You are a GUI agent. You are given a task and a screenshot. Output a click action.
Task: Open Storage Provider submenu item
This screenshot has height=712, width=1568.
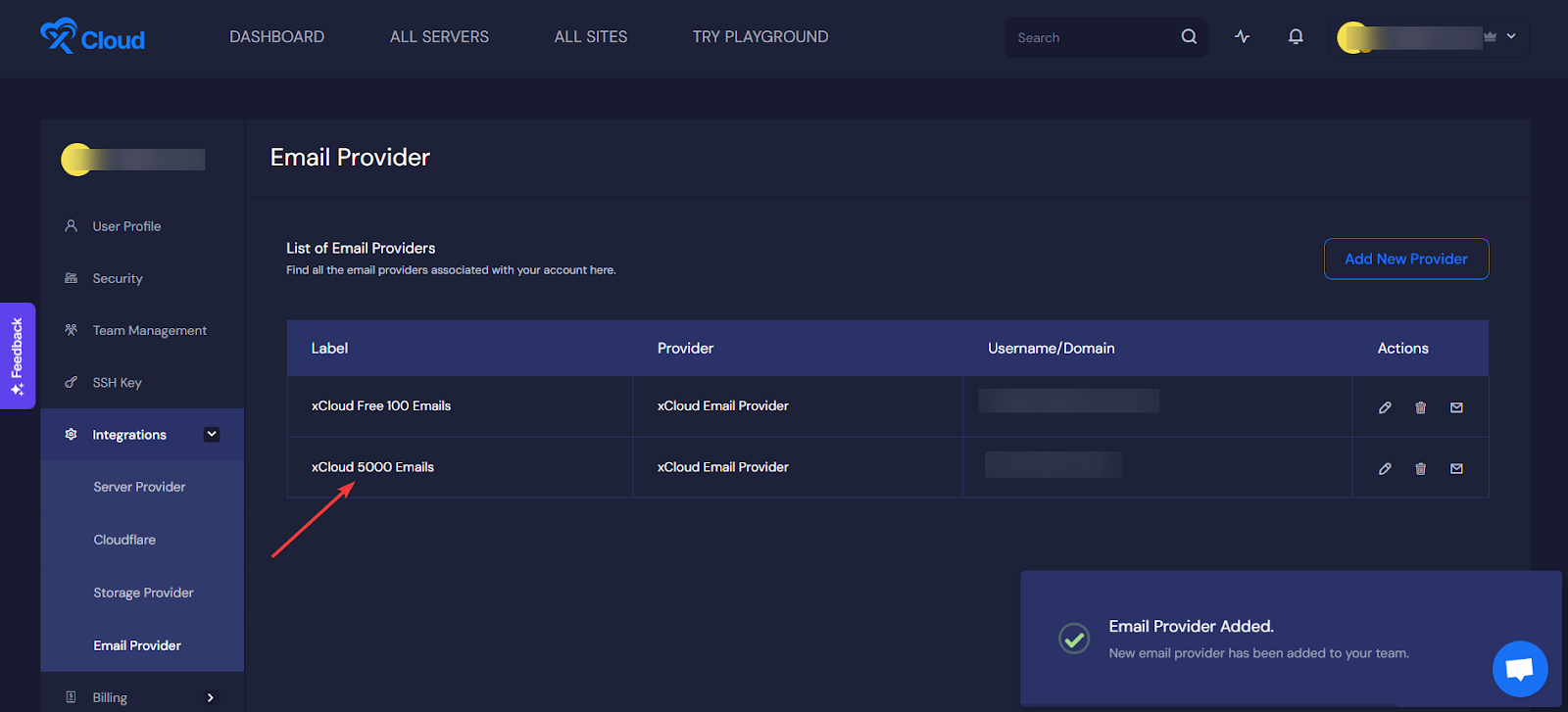point(143,593)
